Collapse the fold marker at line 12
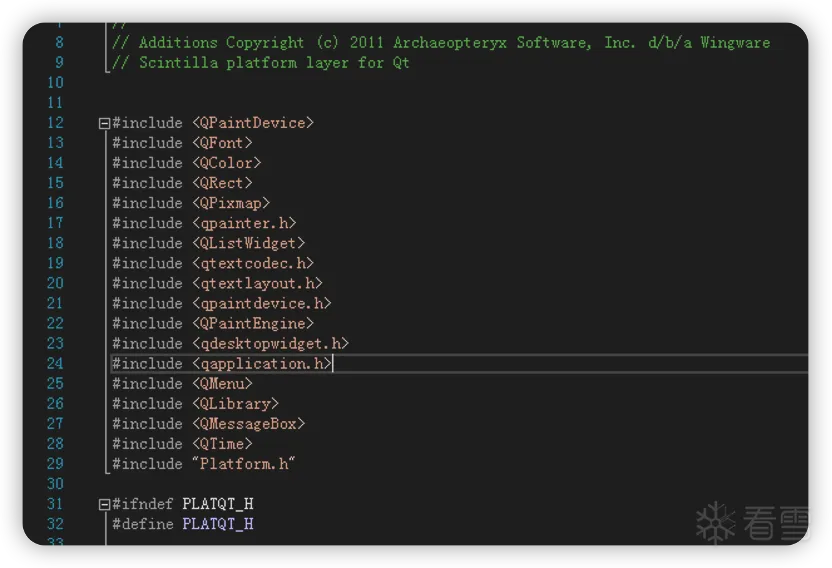 pyautogui.click(x=104, y=123)
